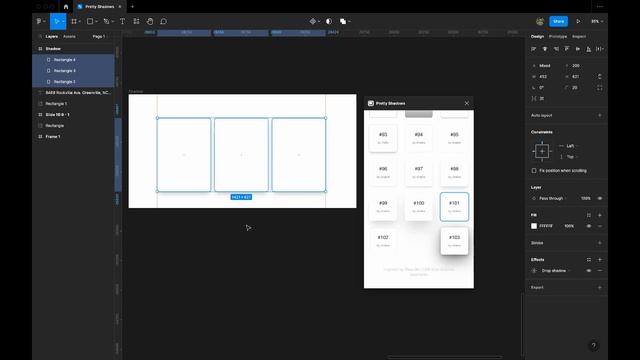Click the Boolean union icon
Image resolution: width=640 pixels, height=360 pixels.
point(343,21)
